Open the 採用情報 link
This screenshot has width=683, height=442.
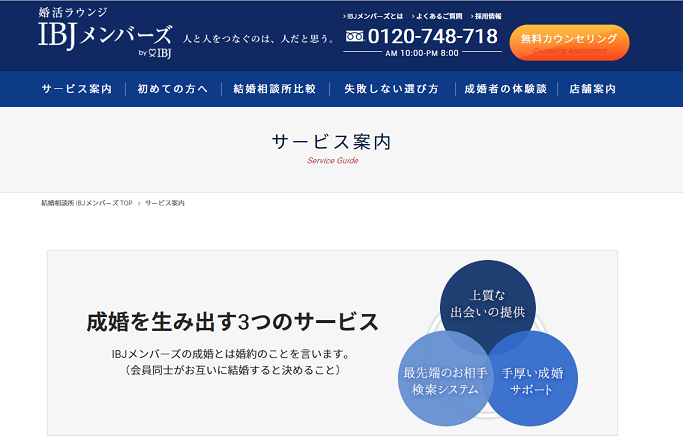pyautogui.click(x=488, y=16)
